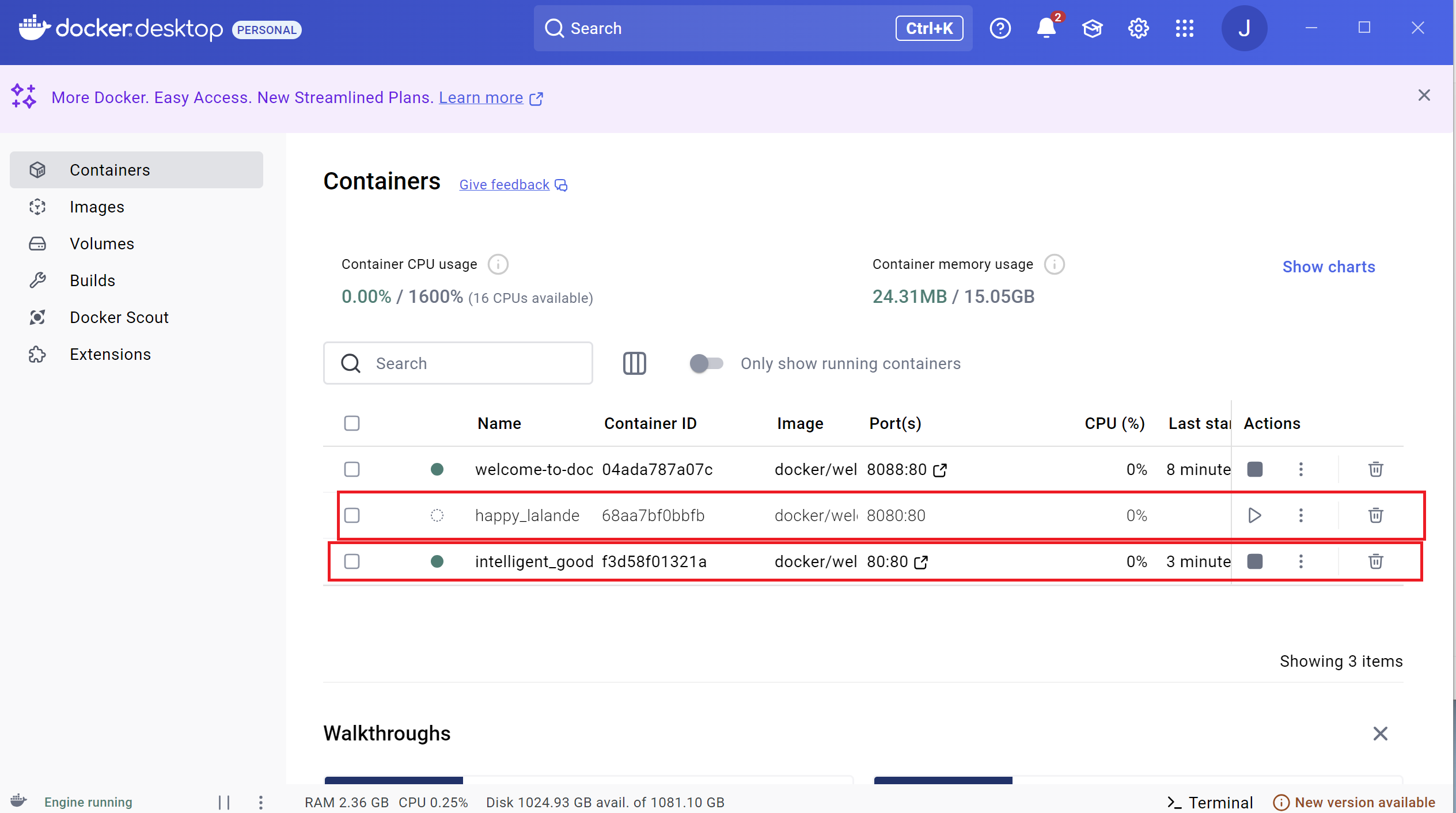Open notifications bell icon
The width and height of the screenshot is (1456, 813).
[1046, 28]
